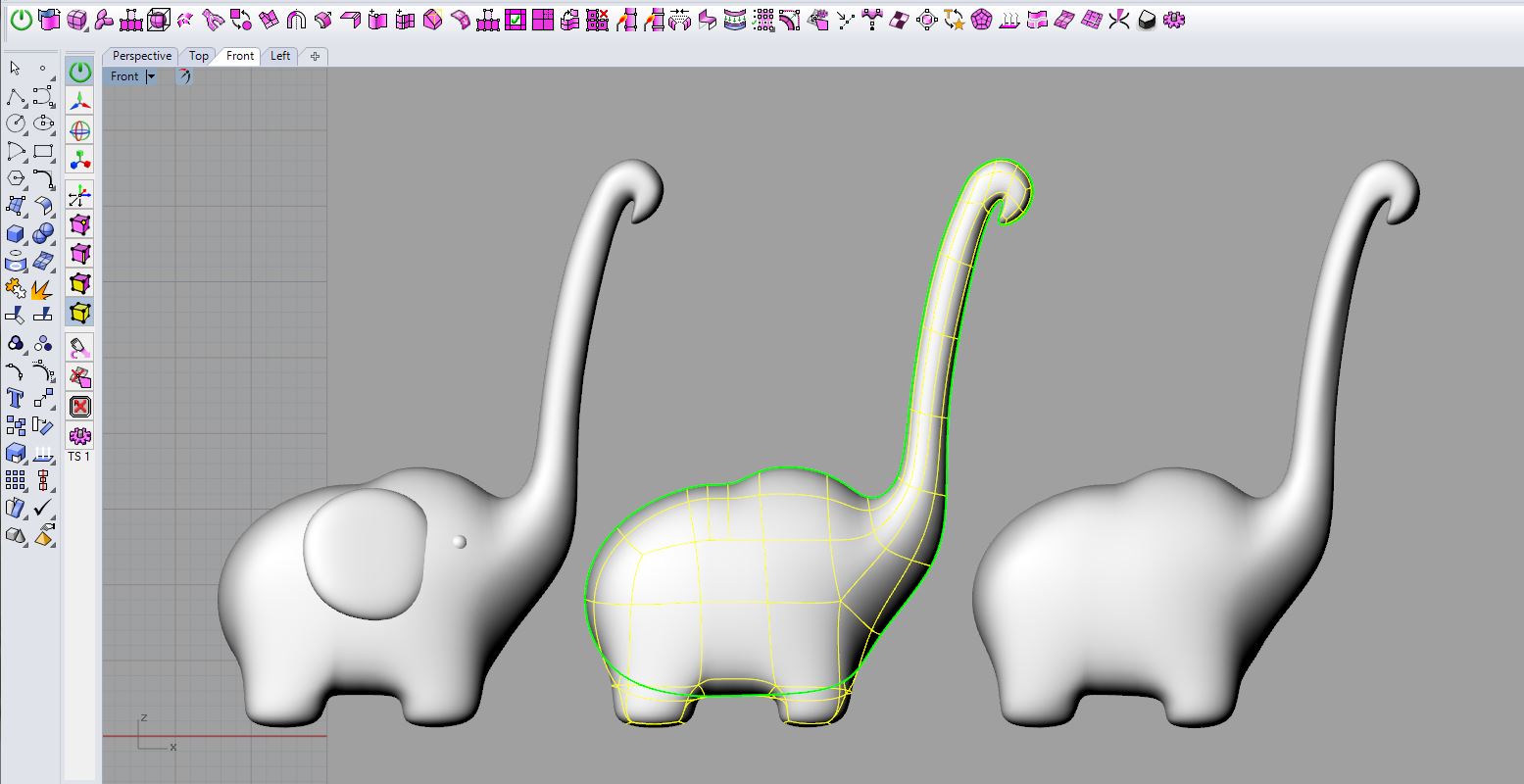
Task: Click the Front viewport title label
Action: (124, 76)
